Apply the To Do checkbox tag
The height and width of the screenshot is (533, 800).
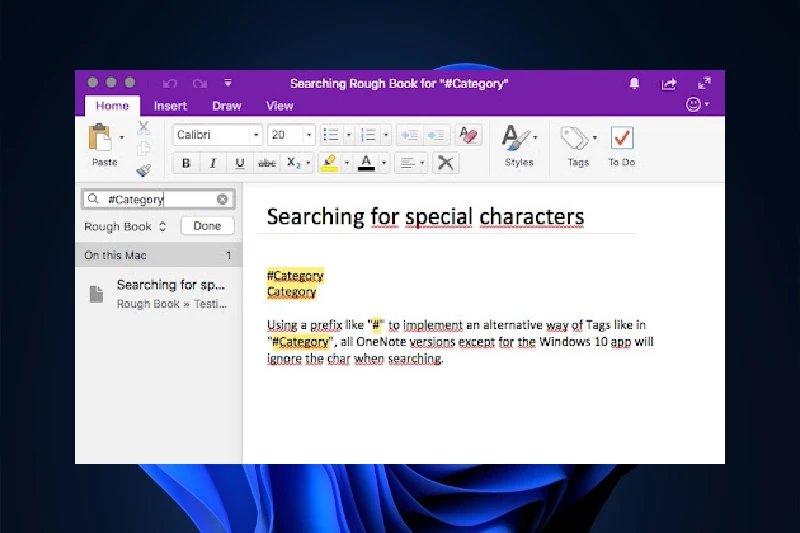click(x=621, y=146)
